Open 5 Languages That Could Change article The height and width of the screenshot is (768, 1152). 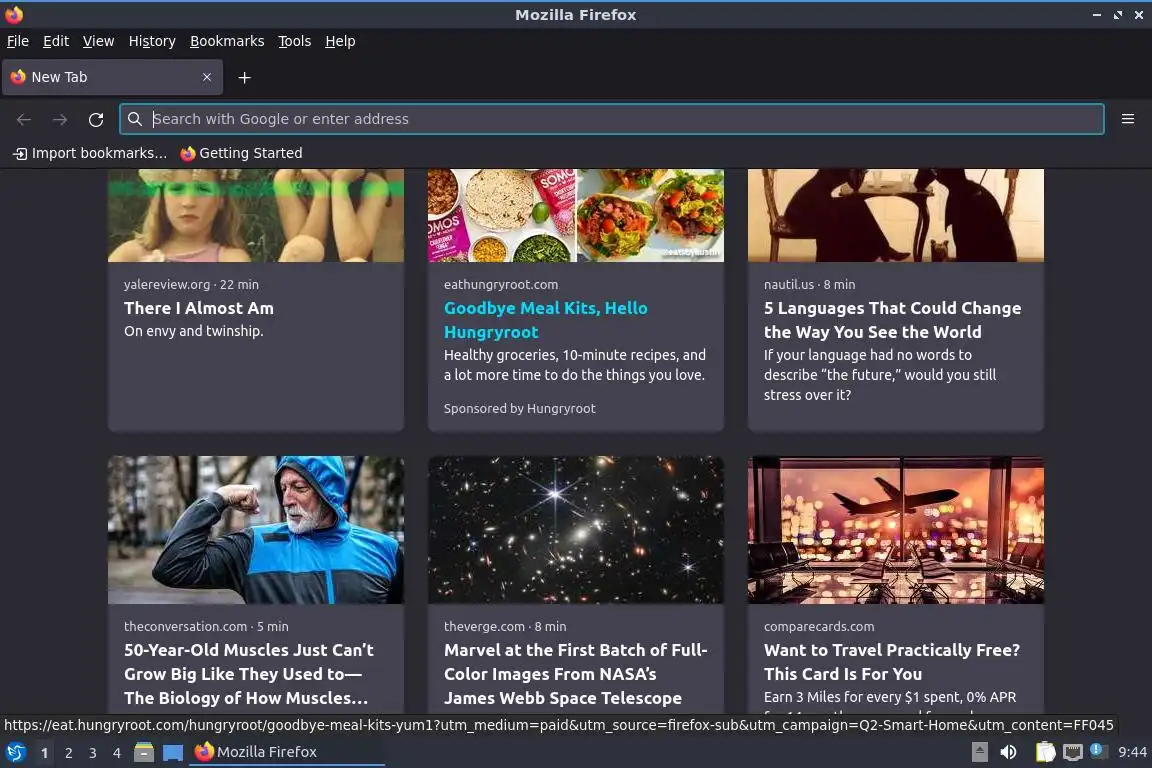[892, 320]
